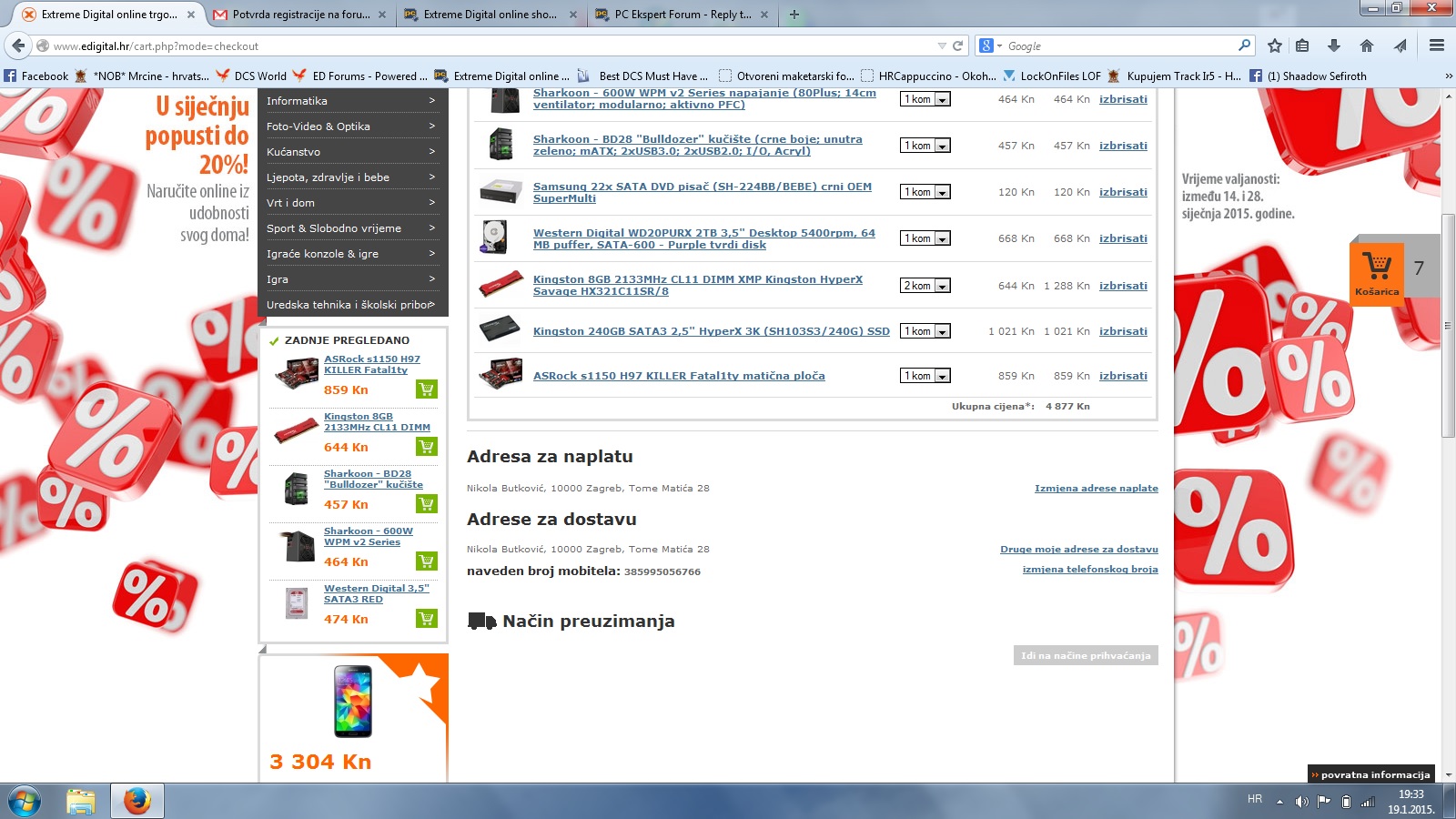This screenshot has width=1456, height=819.
Task: Add Western Digital 474 Kn item to cart
Action: [426, 619]
